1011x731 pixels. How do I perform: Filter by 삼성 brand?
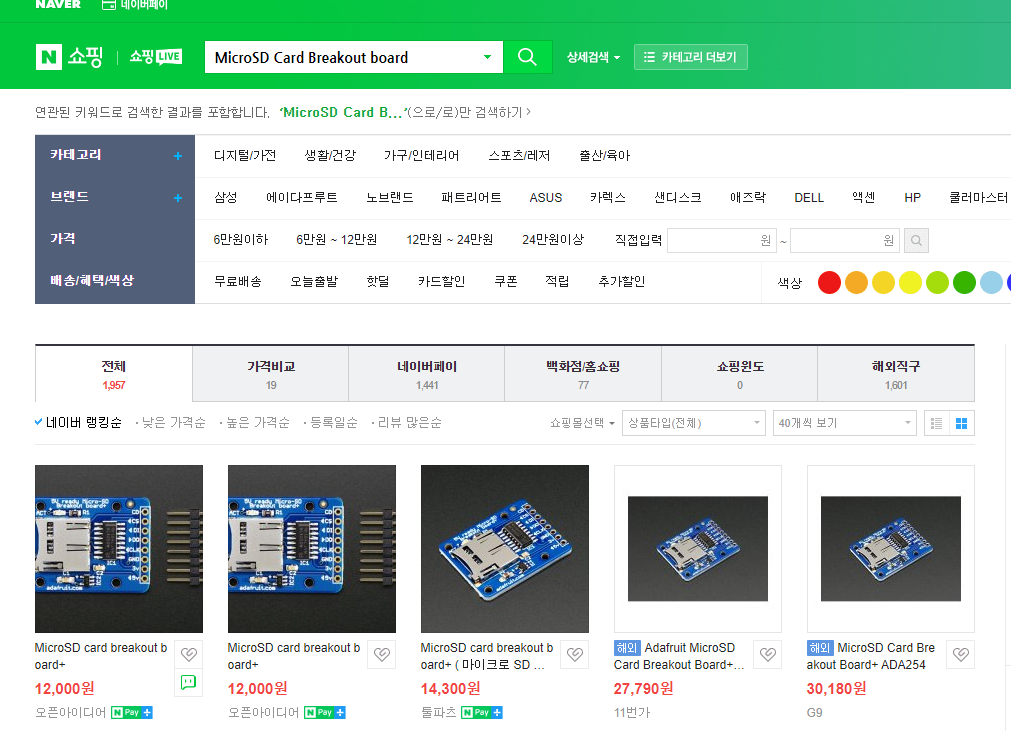click(x=226, y=197)
